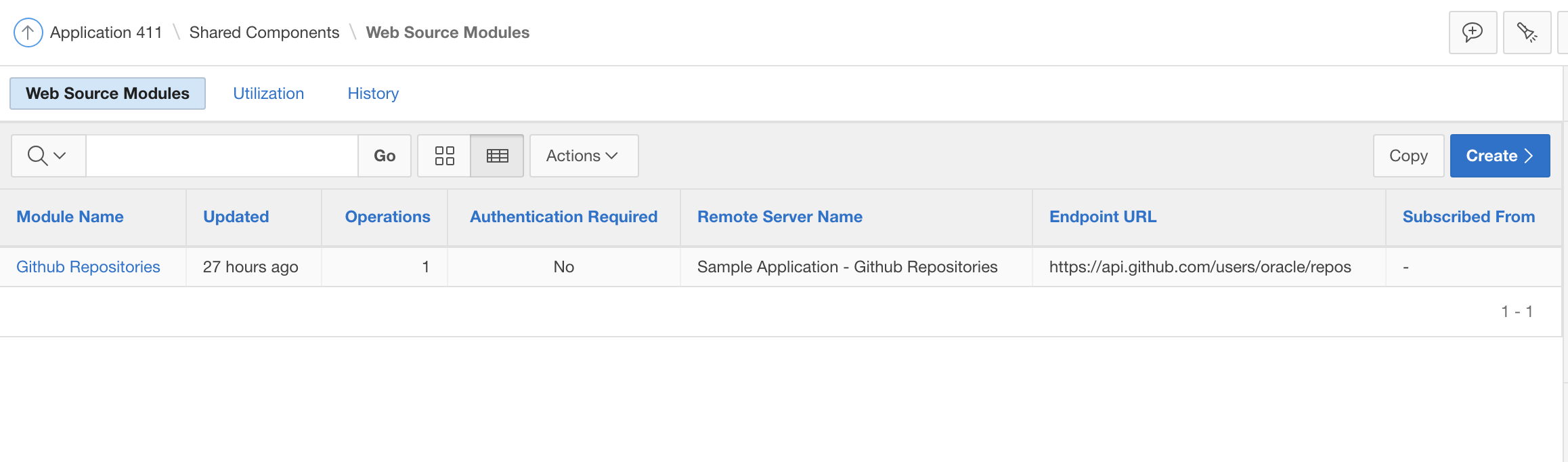Switch to icon grid view
This screenshot has height=462, width=1568.
point(444,156)
